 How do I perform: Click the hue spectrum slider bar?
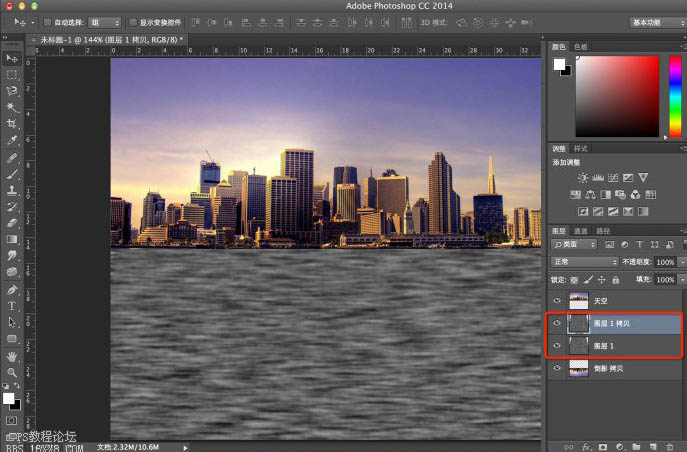pos(675,96)
